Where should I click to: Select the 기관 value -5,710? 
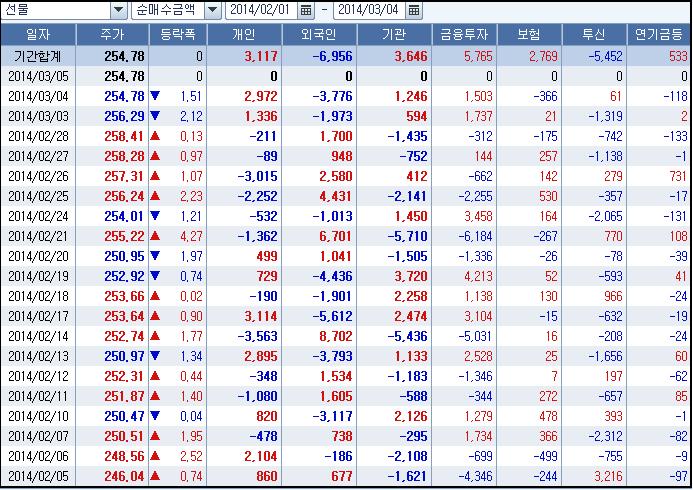(407, 236)
